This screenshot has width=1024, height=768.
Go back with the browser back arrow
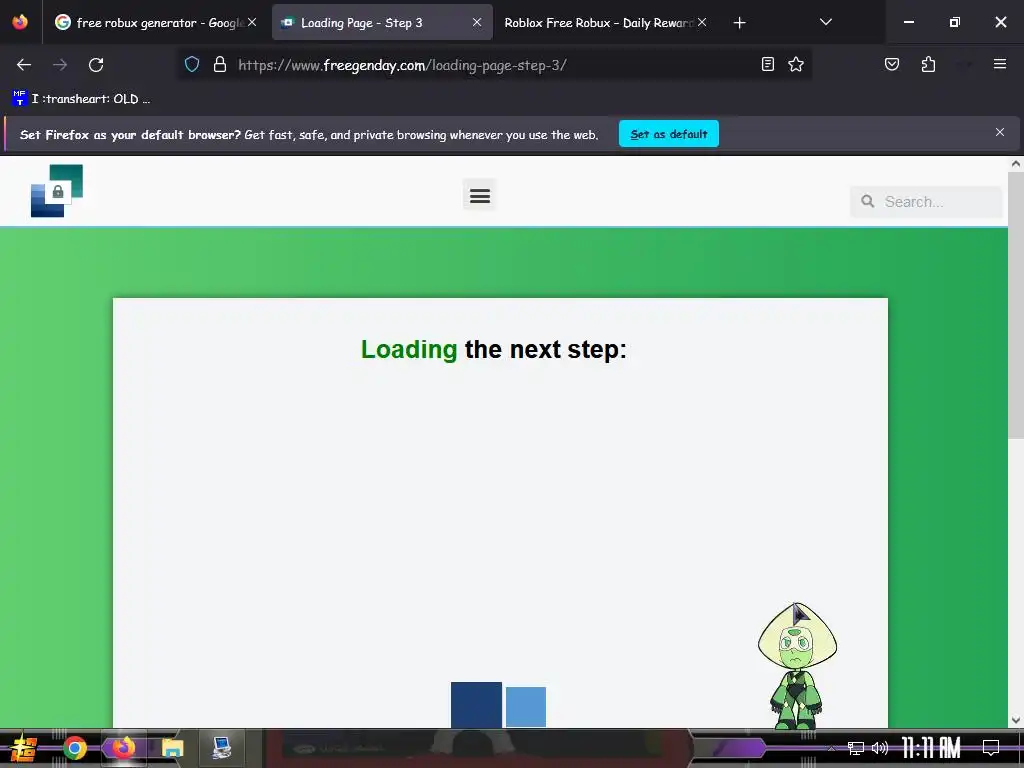24,65
